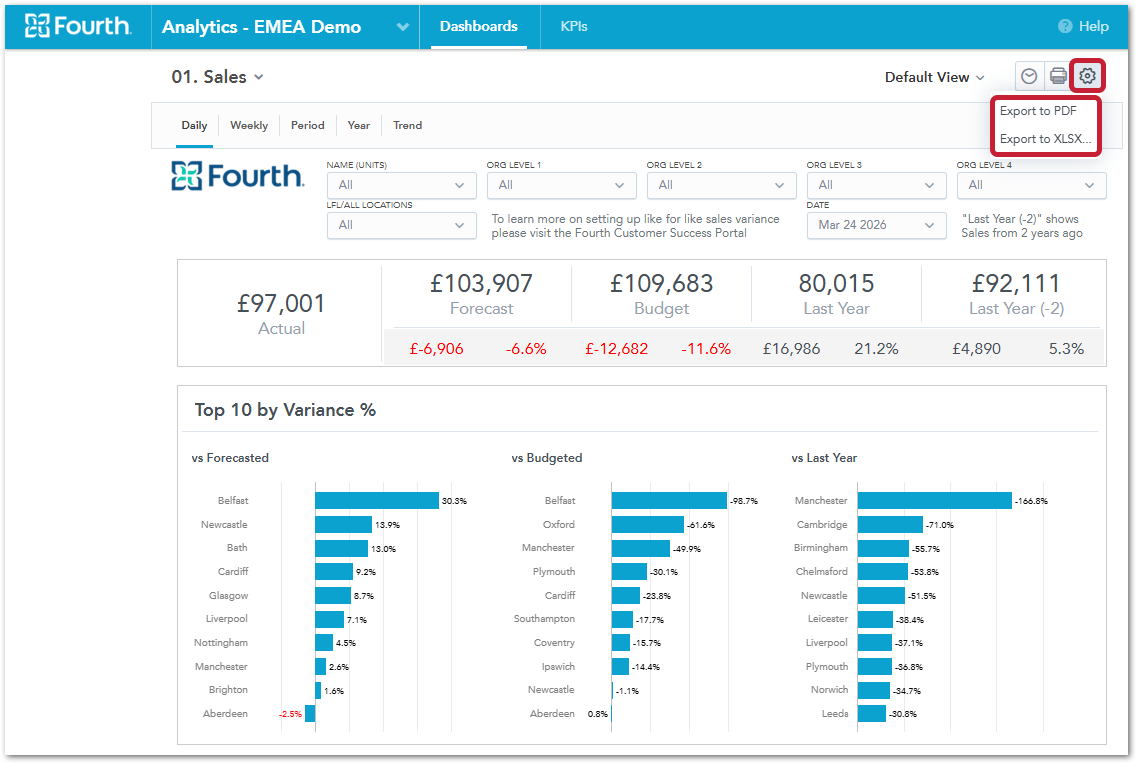Open the 01. Sales dashboard dropdown

pos(217,77)
